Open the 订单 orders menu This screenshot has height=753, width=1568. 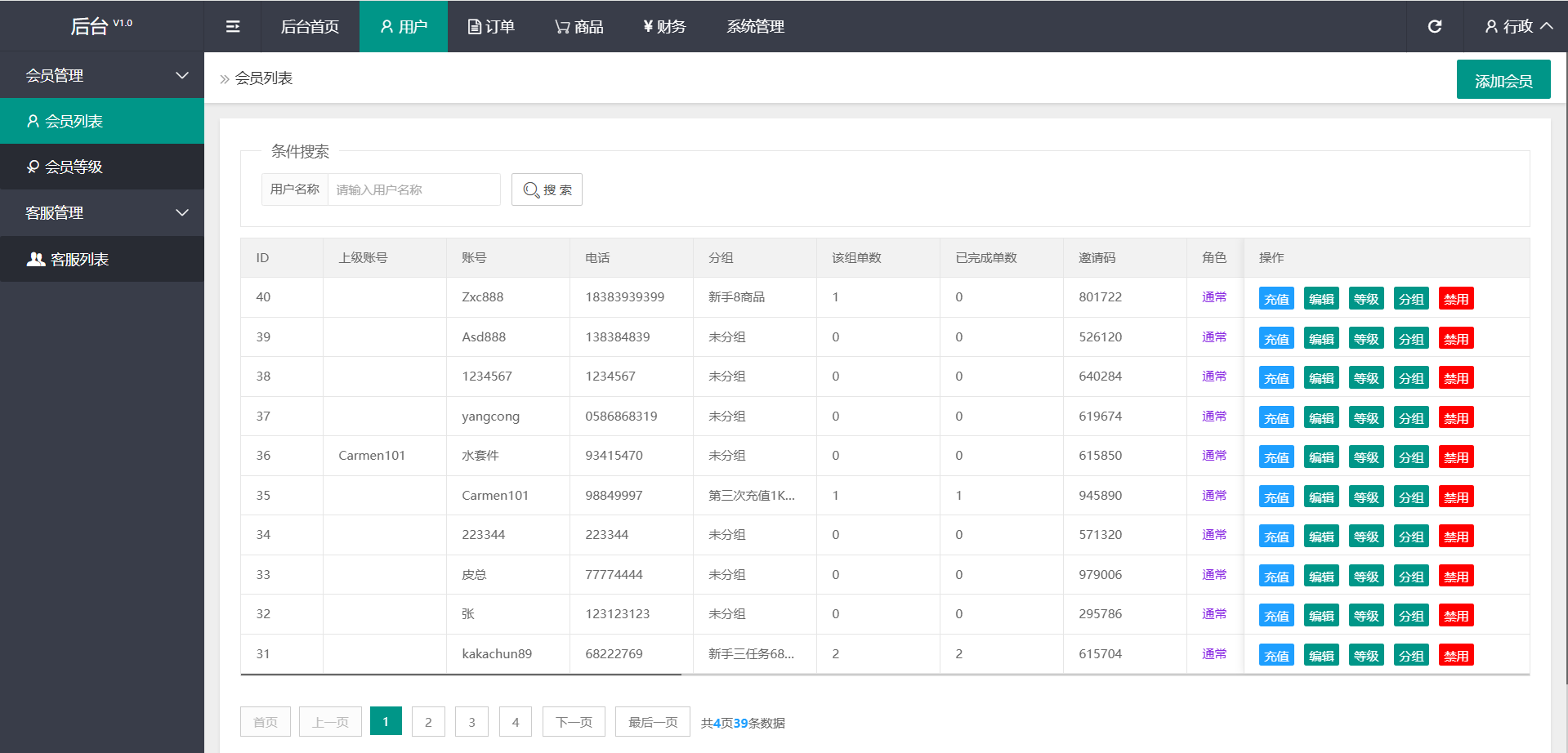[x=491, y=27]
